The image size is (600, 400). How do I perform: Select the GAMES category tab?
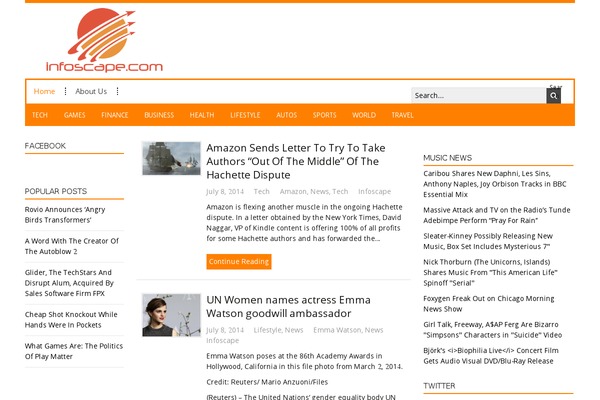coord(75,115)
